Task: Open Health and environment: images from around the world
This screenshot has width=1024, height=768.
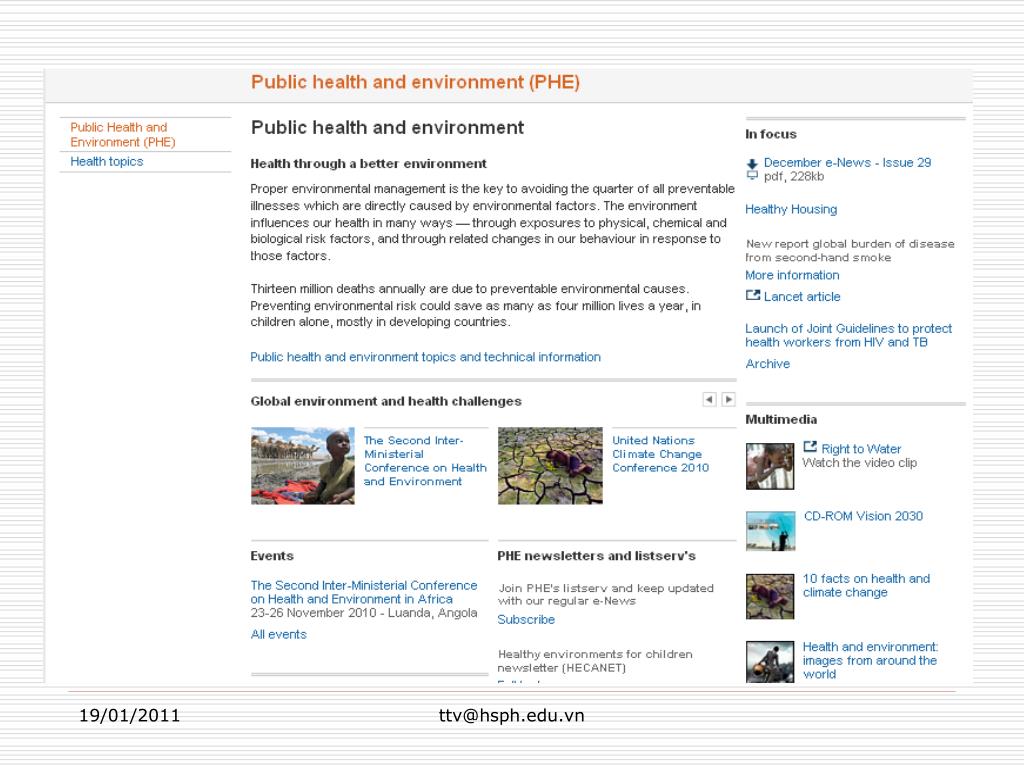Action: 870,660
